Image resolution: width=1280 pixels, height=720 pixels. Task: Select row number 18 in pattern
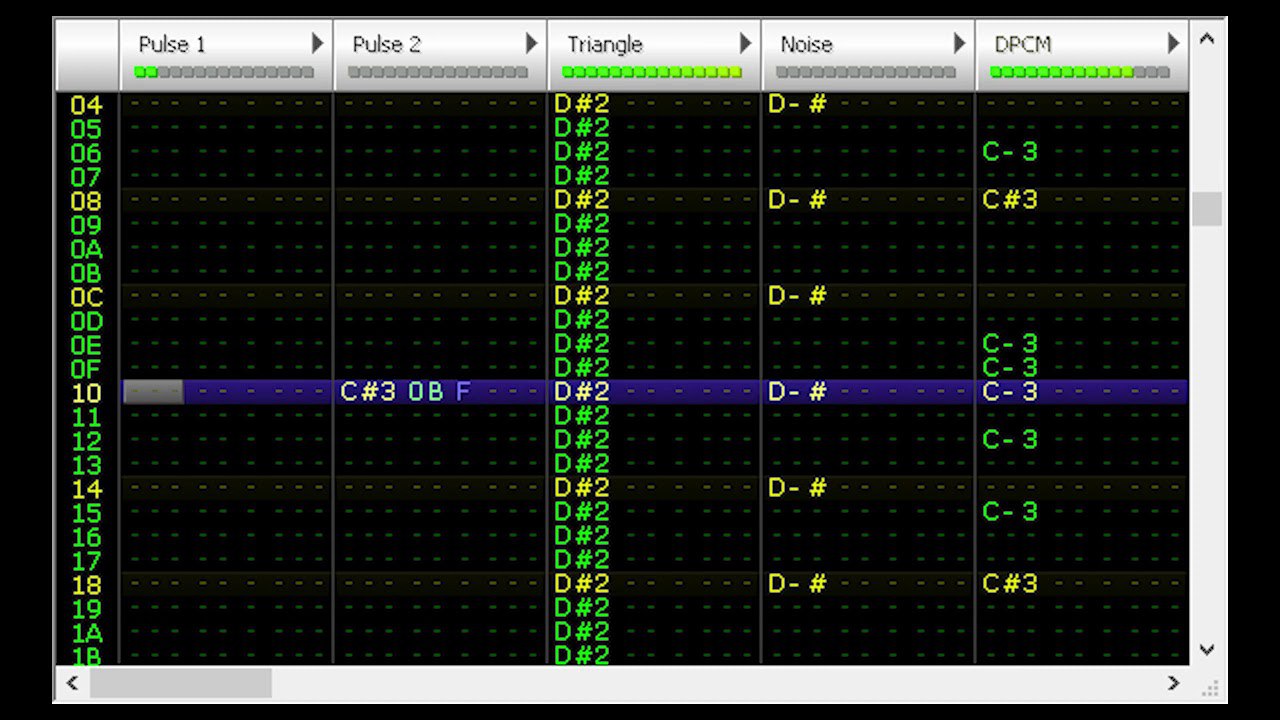86,585
